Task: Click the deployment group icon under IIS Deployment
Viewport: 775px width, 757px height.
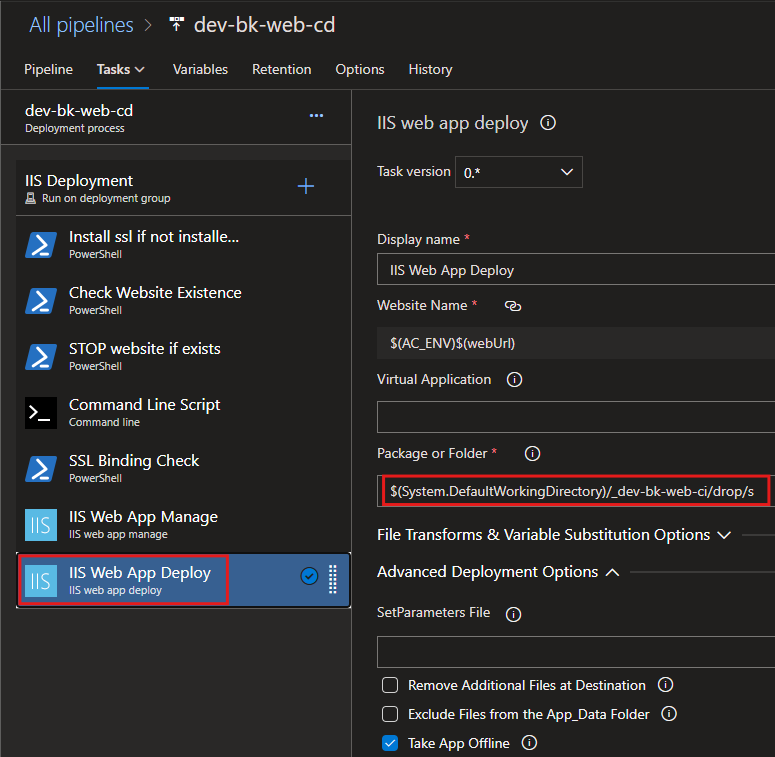Action: [31, 199]
